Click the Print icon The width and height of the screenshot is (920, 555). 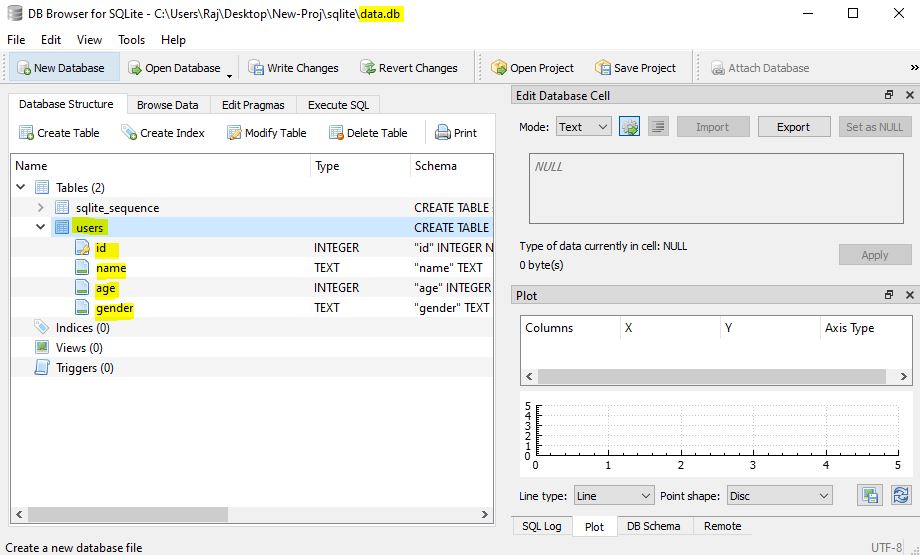[x=442, y=133]
